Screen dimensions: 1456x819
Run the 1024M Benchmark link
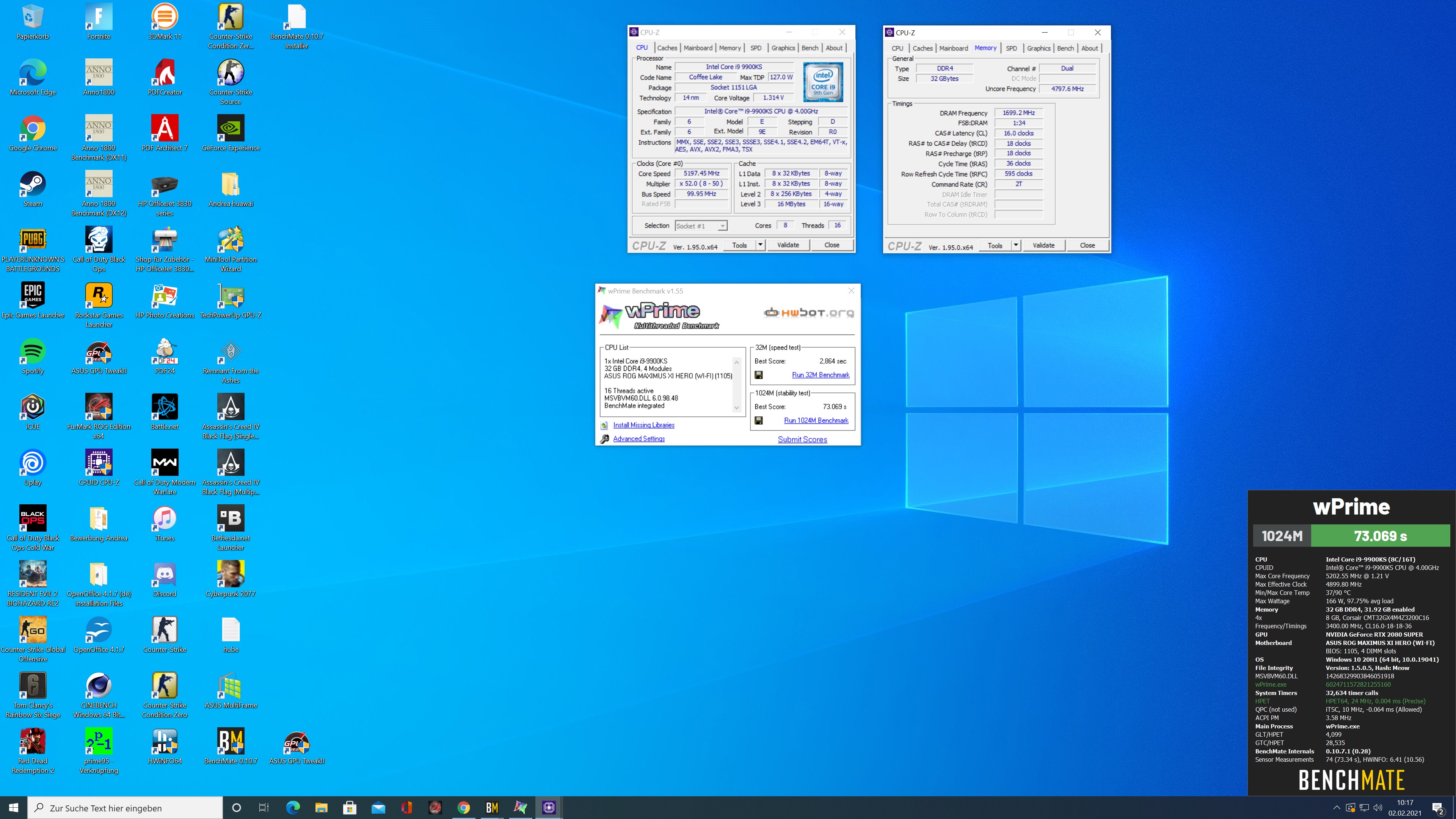pyautogui.click(x=816, y=420)
